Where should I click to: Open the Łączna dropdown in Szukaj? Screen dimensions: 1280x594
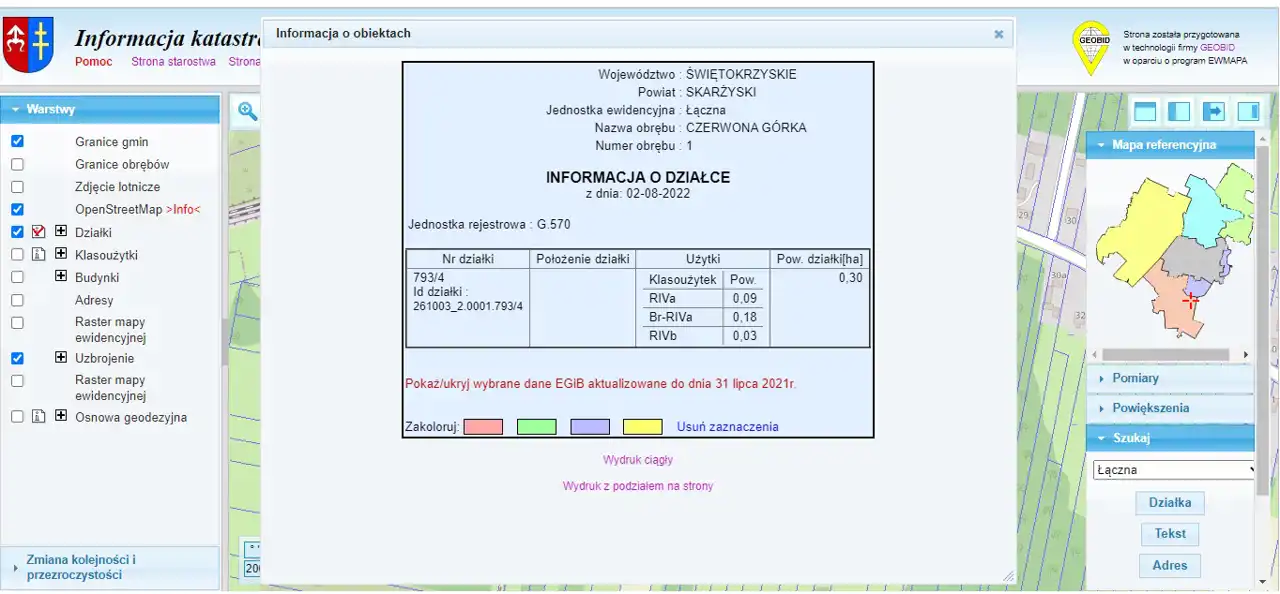[x=1174, y=470]
